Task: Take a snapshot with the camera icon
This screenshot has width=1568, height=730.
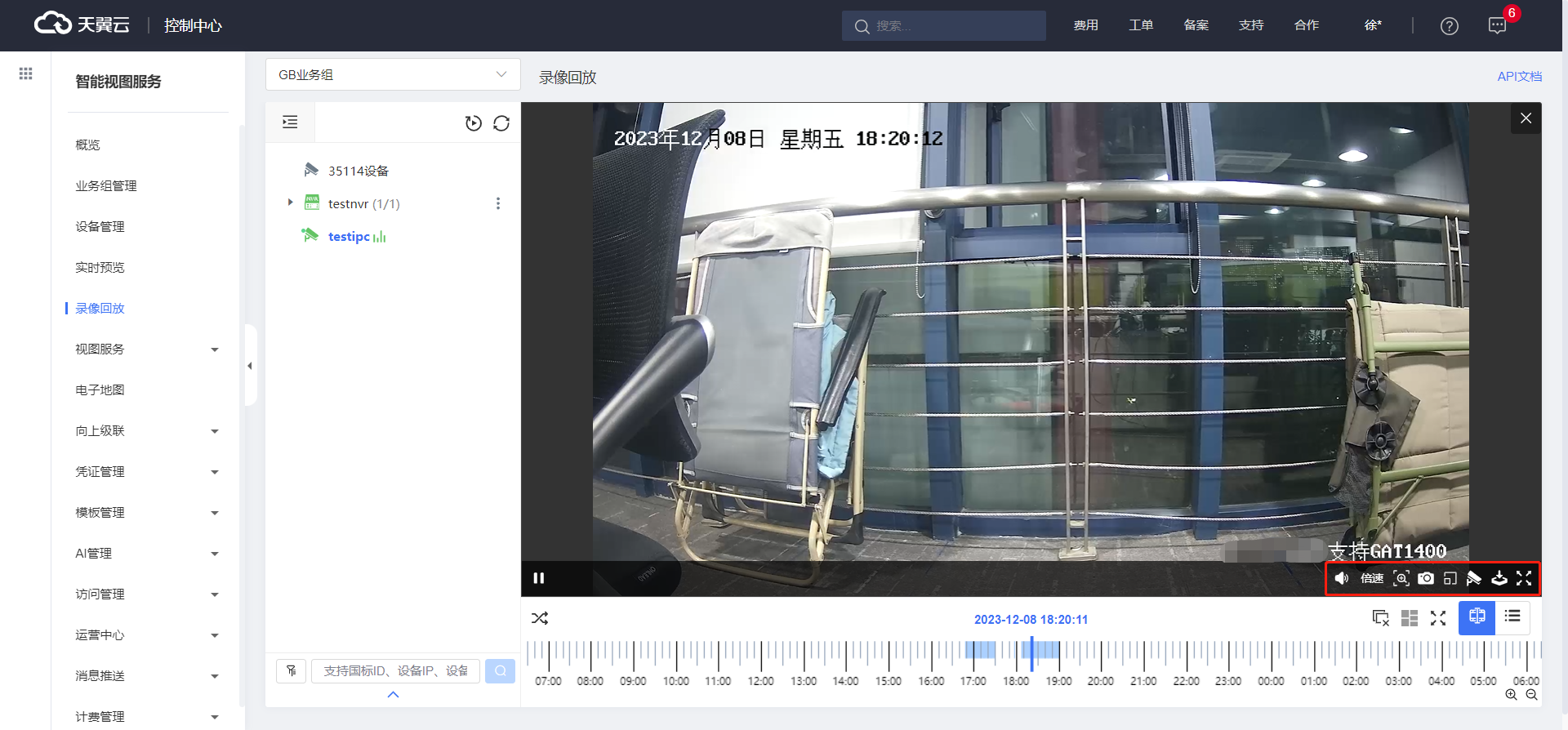Action: (x=1426, y=578)
